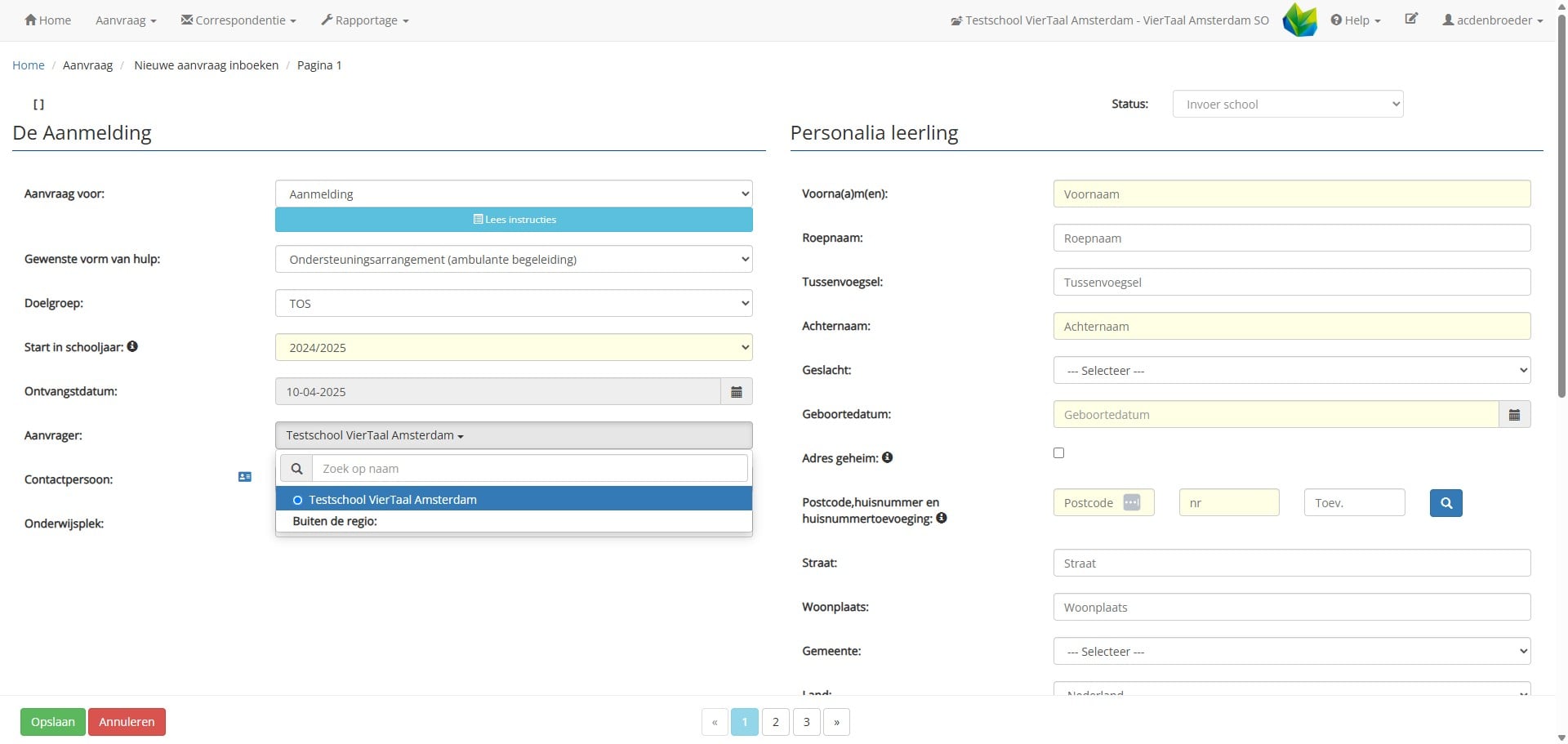Click the Voornaam input field
Image resolution: width=1568 pixels, height=744 pixels.
tap(1291, 194)
